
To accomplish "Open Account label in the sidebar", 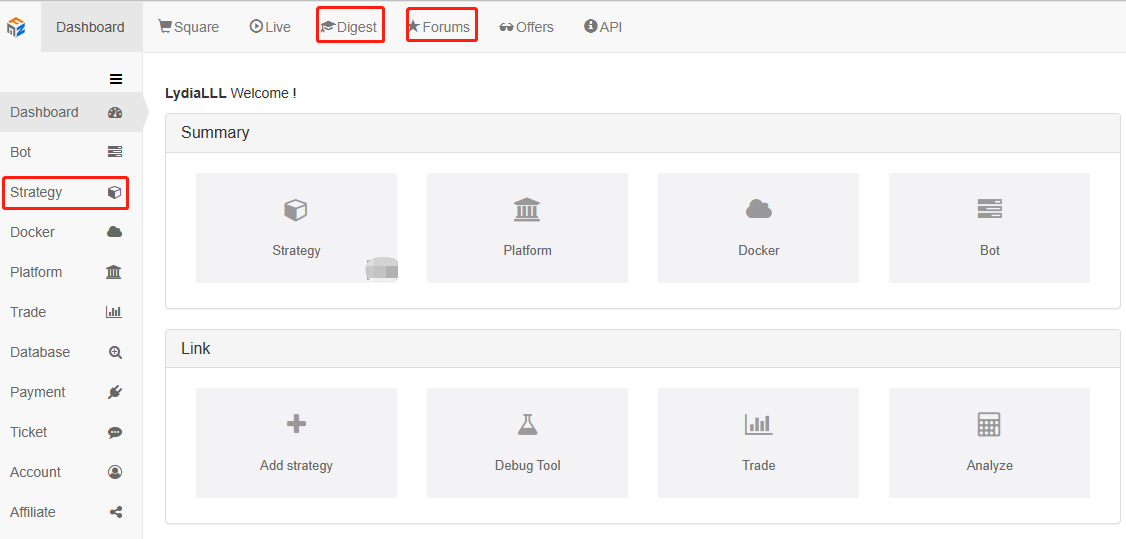I will [35, 472].
